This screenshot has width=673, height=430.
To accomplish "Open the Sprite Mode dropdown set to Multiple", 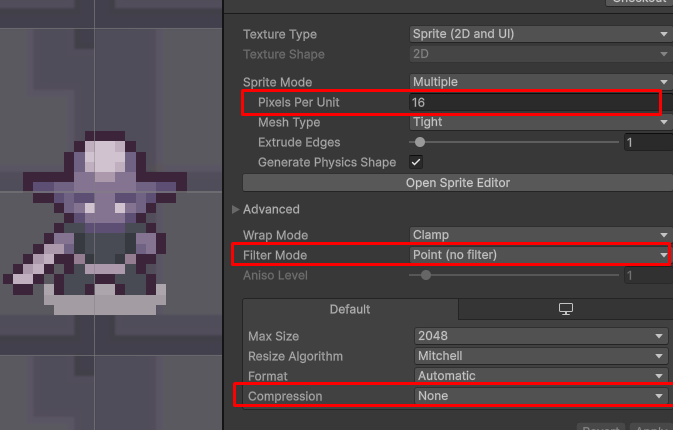I will coord(540,82).
